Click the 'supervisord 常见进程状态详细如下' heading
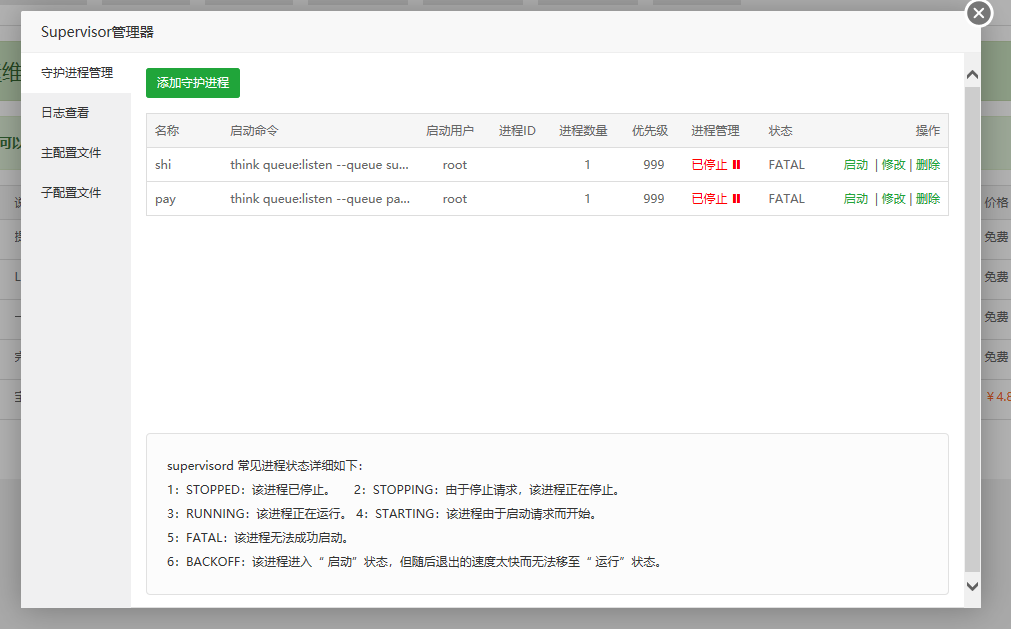1011x629 pixels. click(265, 466)
